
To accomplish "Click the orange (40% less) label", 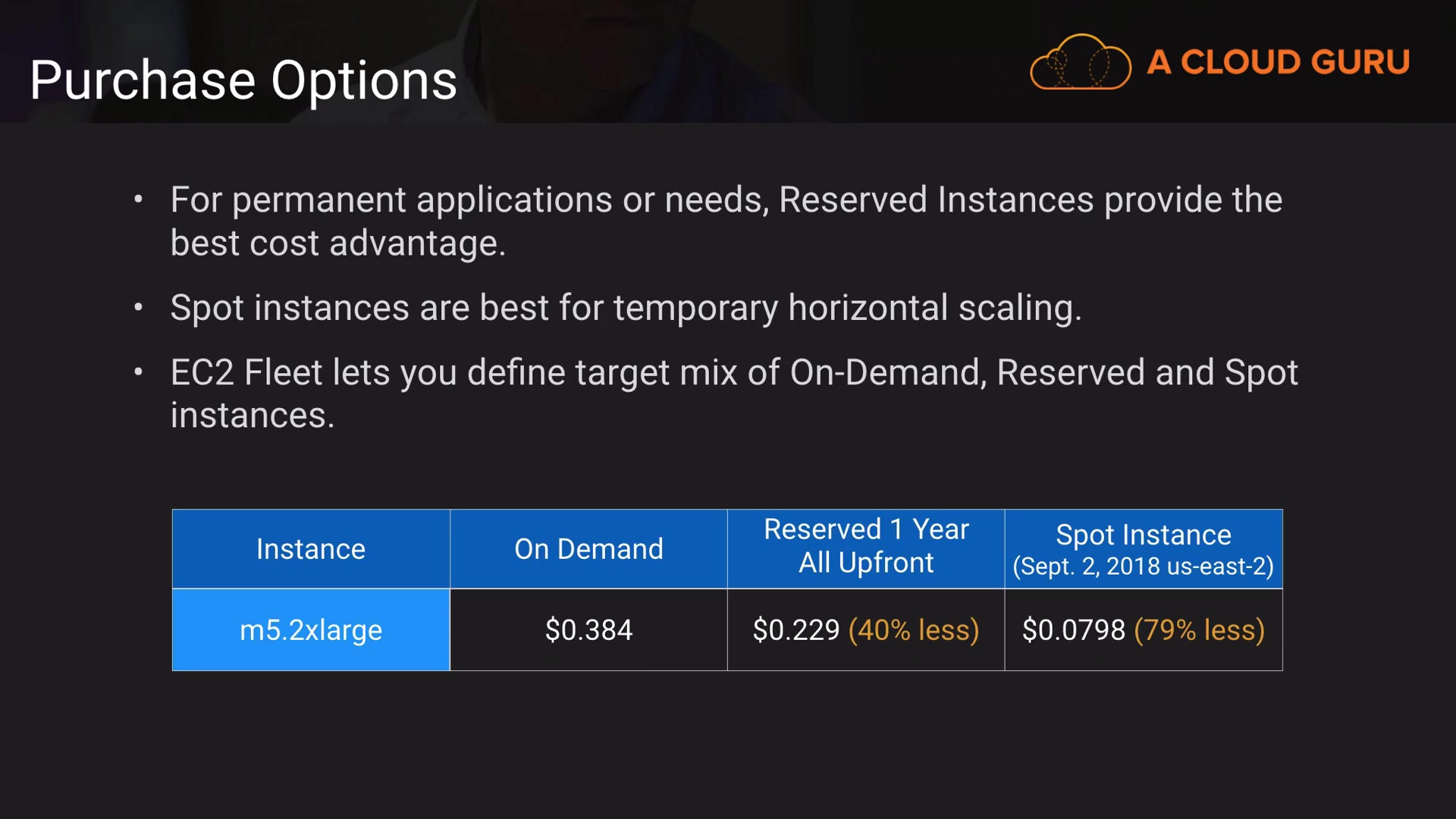I will 914,630.
